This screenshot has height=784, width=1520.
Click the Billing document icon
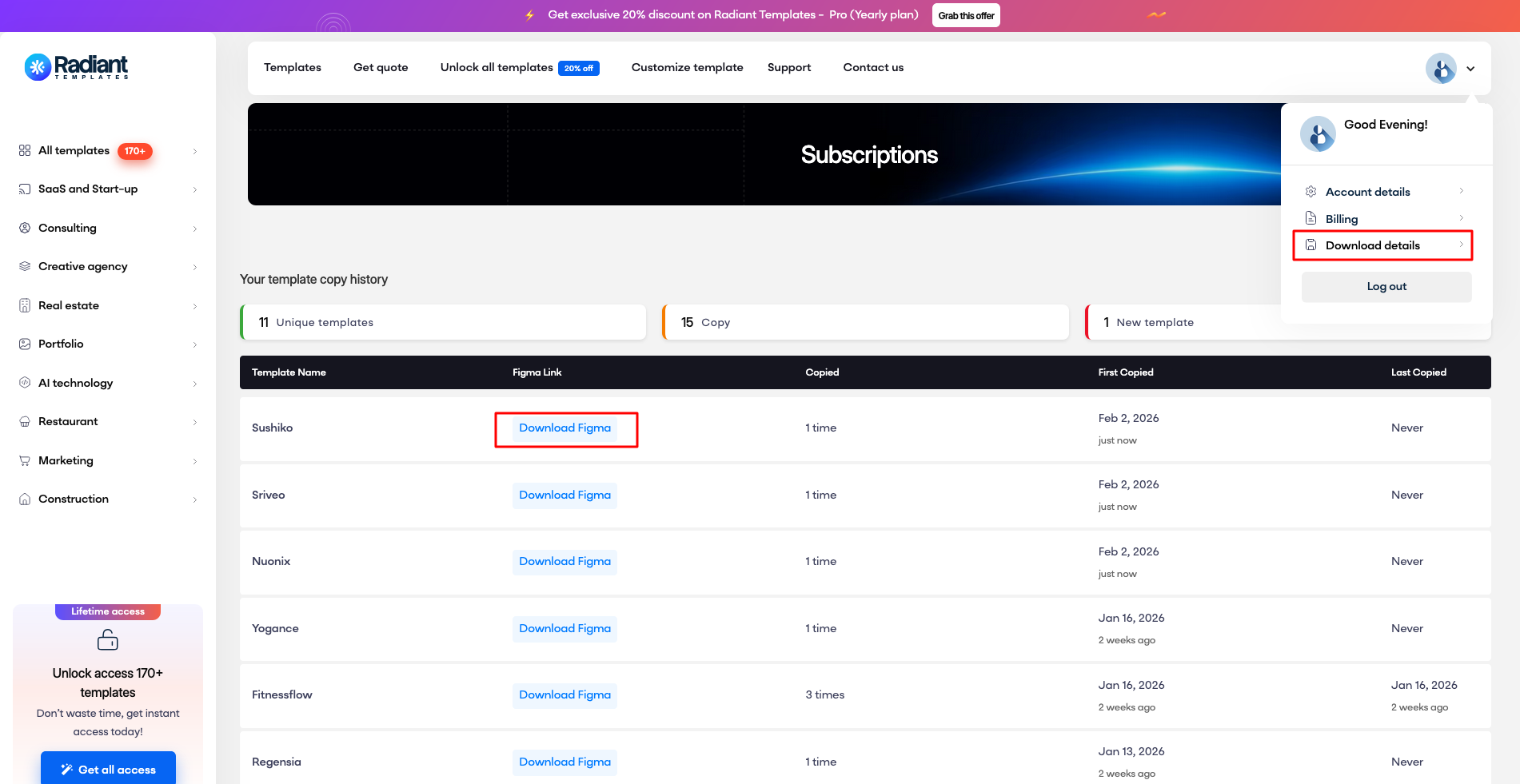coord(1311,218)
